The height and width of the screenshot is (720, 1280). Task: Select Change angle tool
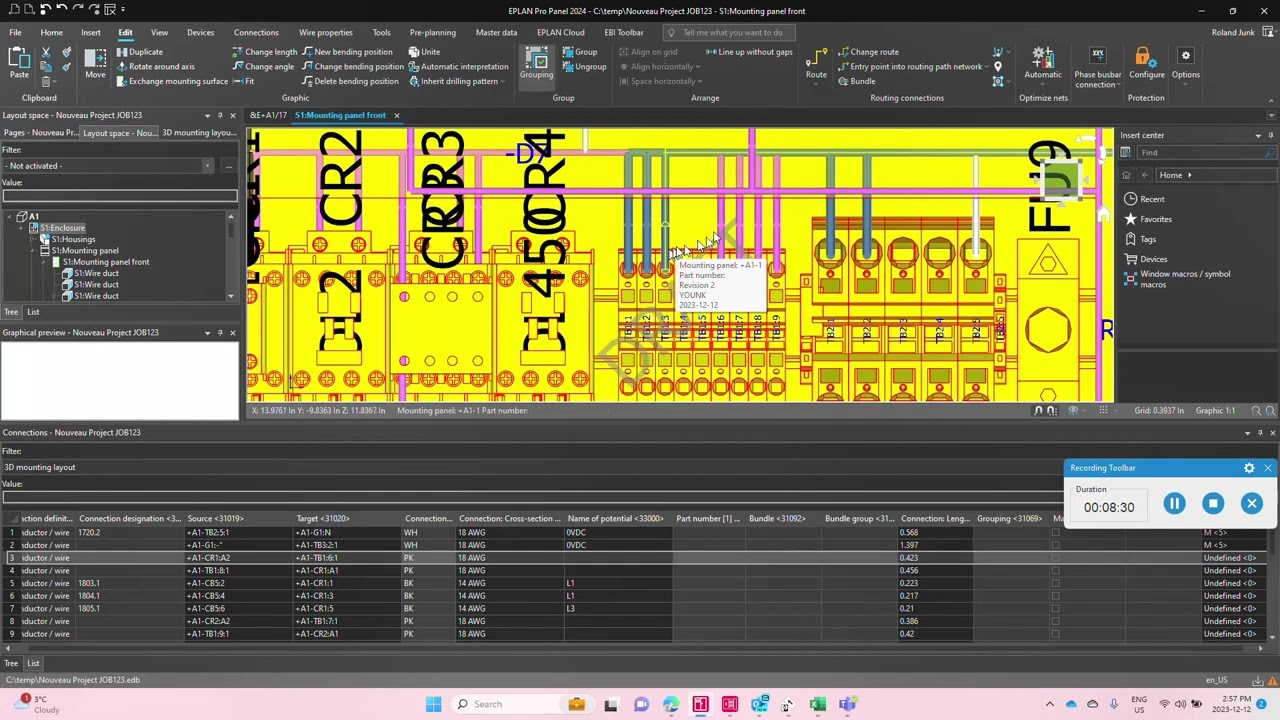point(263,67)
